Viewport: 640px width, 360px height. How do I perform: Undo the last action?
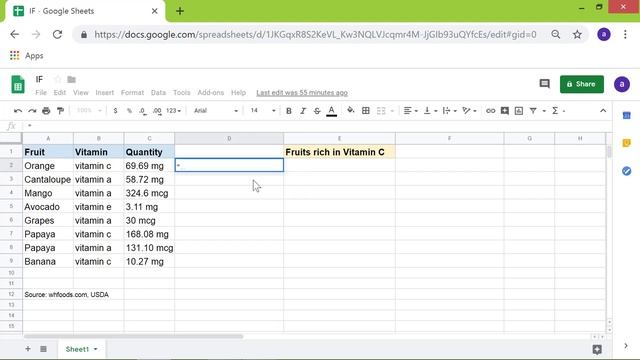tap(18, 111)
